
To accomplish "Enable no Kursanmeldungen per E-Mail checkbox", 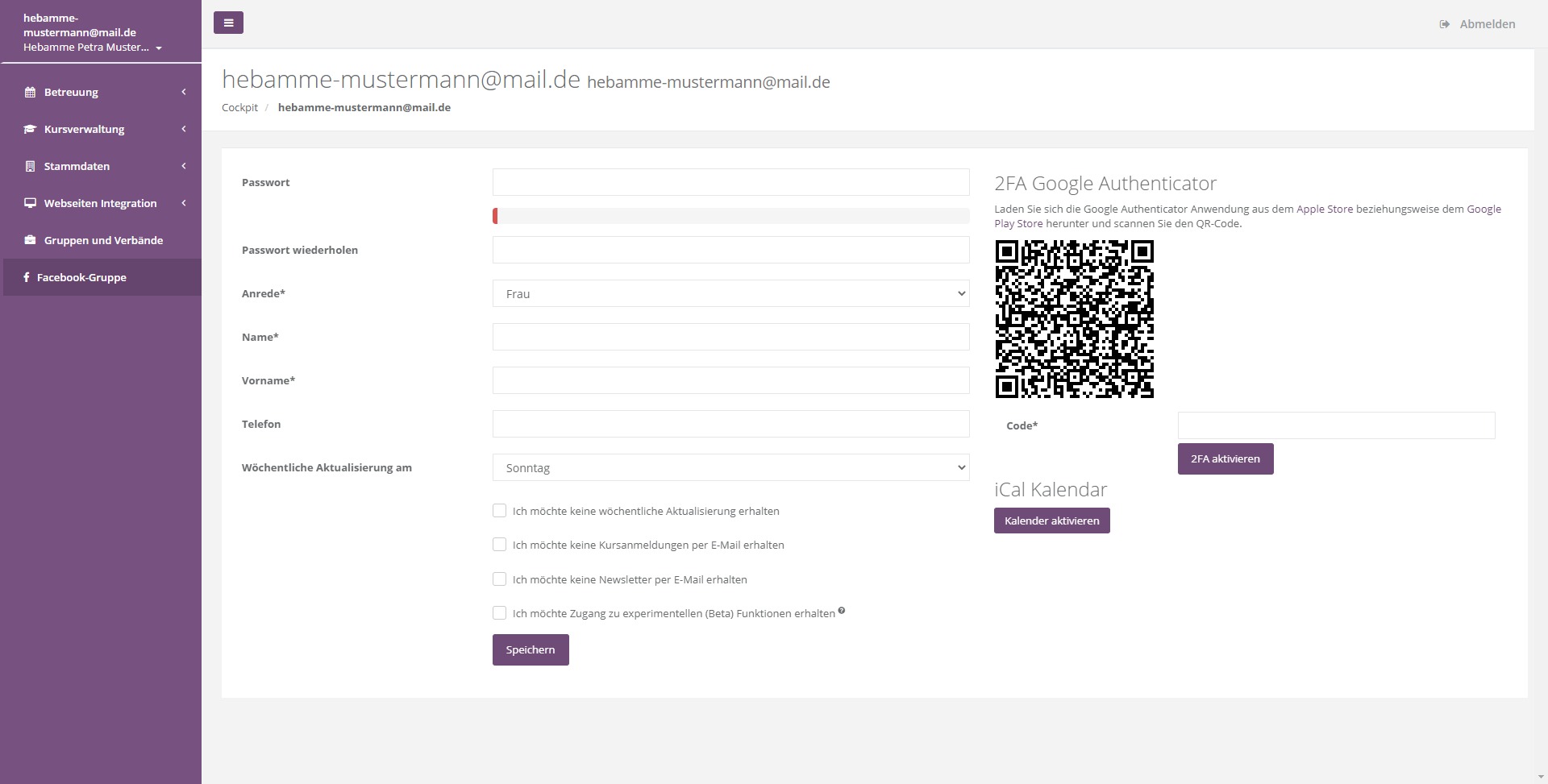I will pyautogui.click(x=499, y=545).
